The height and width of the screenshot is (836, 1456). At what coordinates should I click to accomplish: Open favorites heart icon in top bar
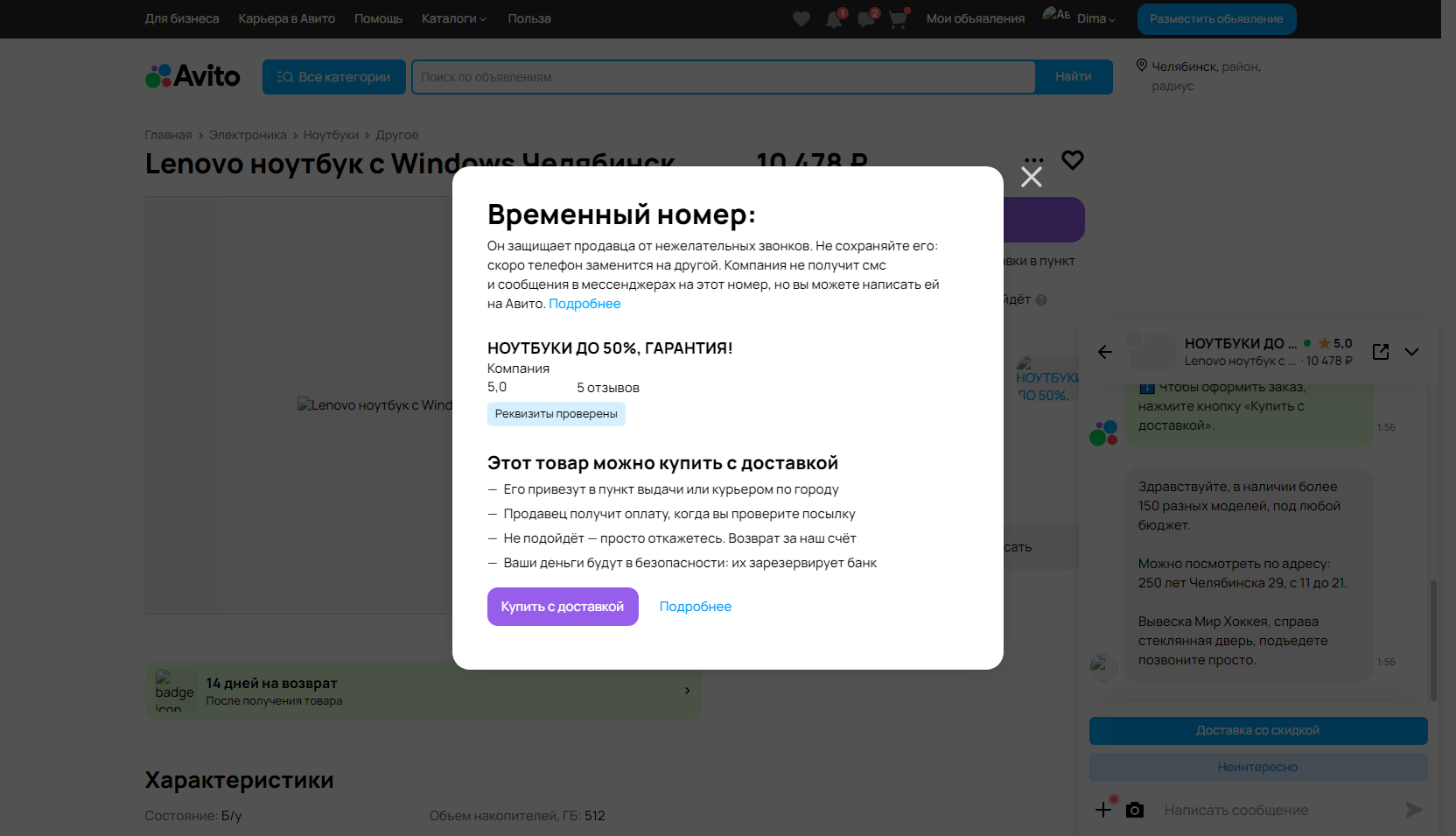[x=801, y=18]
